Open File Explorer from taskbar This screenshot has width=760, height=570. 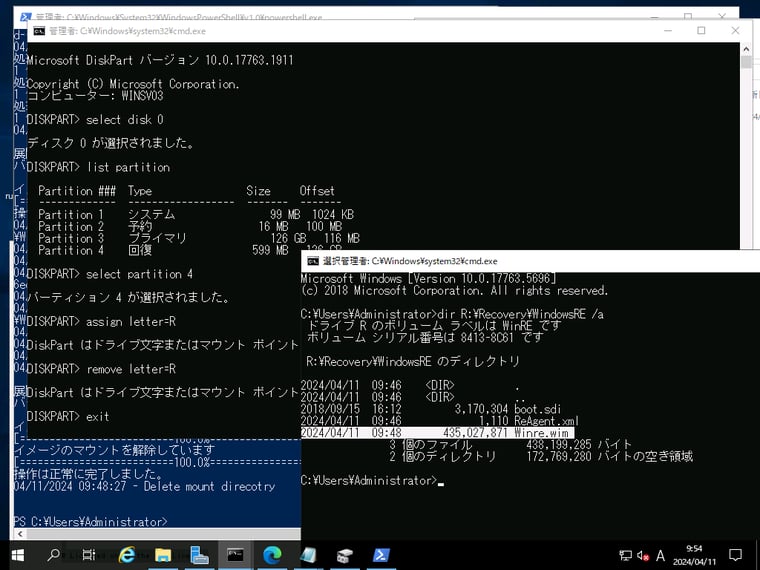[163, 554]
